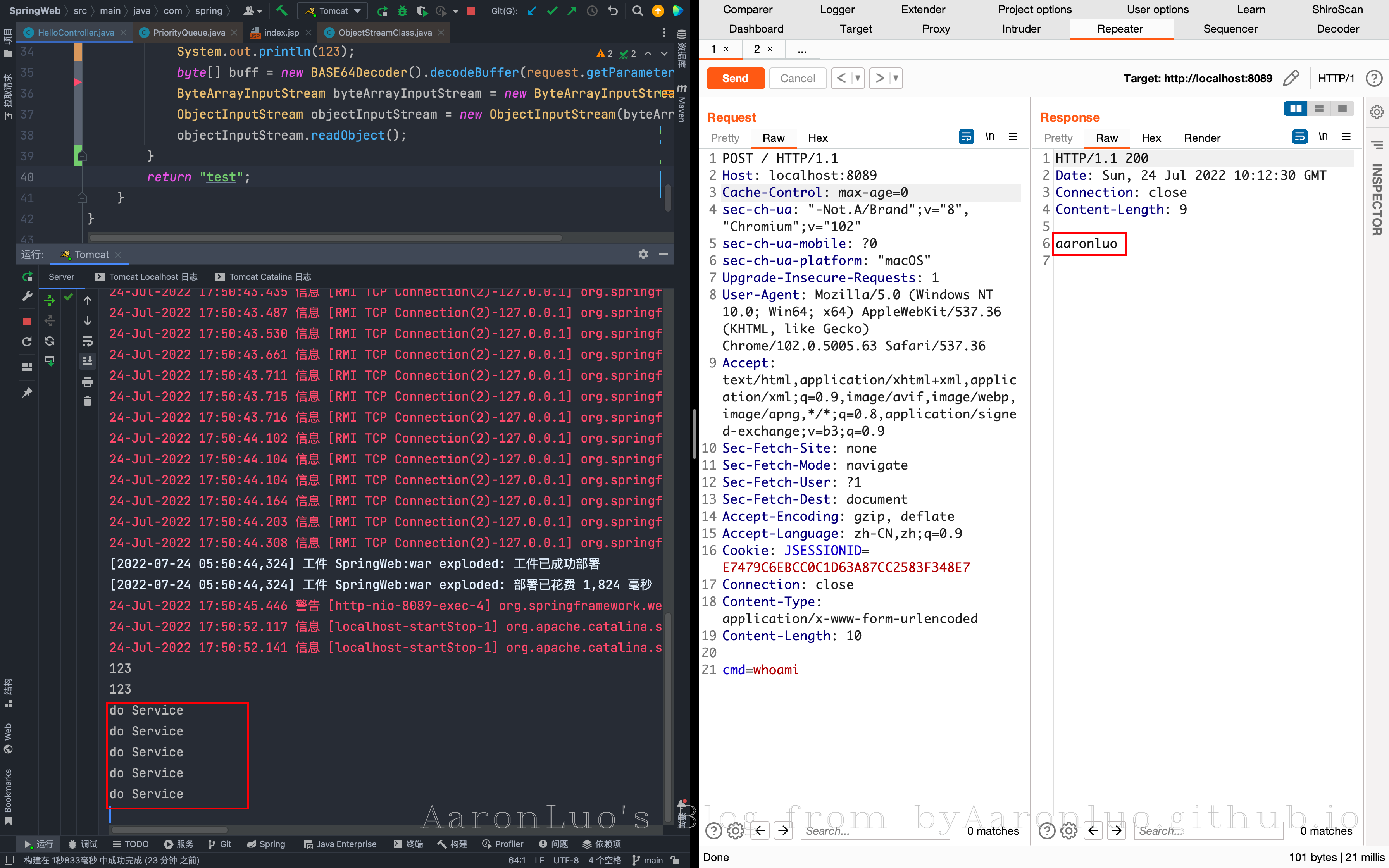Open editor tabs more-options menu
The image size is (1389, 868).
pyautogui.click(x=664, y=33)
